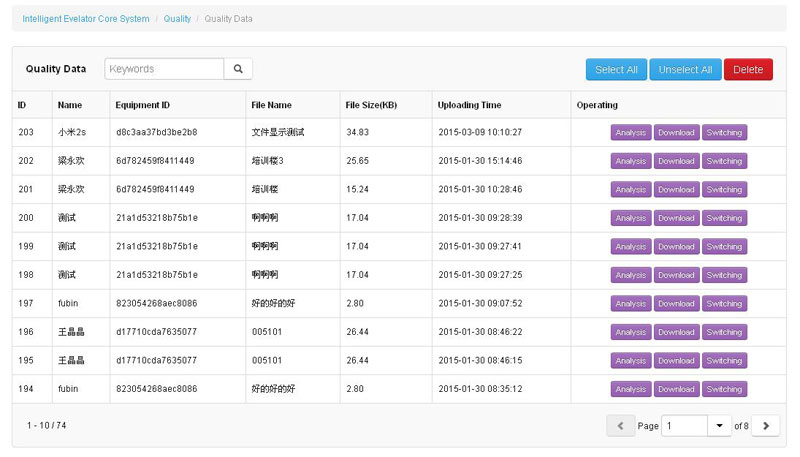This screenshot has height=457, width=800.
Task: Click Download for row ID 201
Action: click(676, 190)
